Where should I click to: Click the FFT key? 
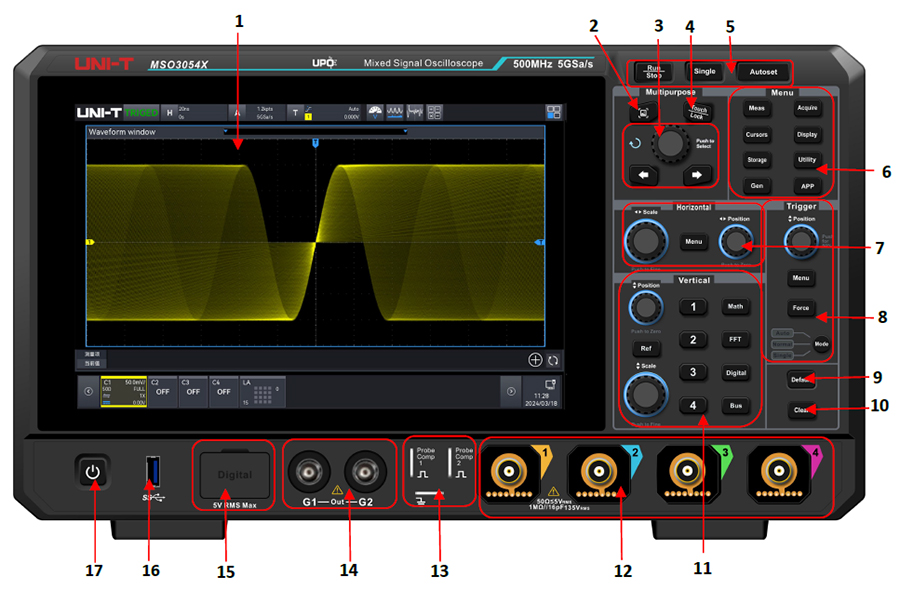735,340
